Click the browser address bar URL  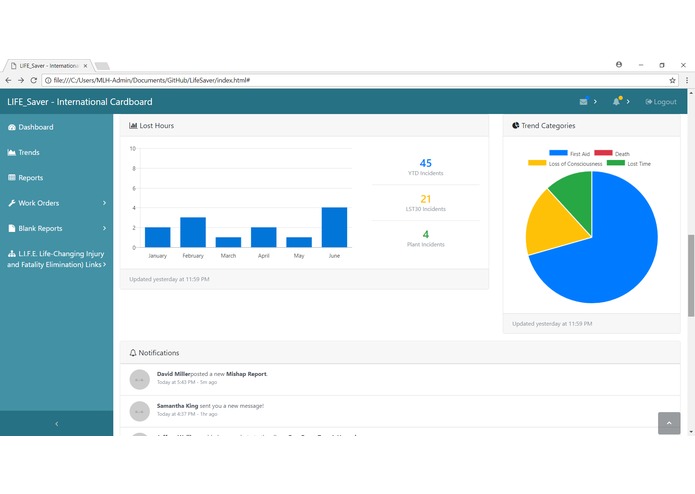pyautogui.click(x=152, y=80)
